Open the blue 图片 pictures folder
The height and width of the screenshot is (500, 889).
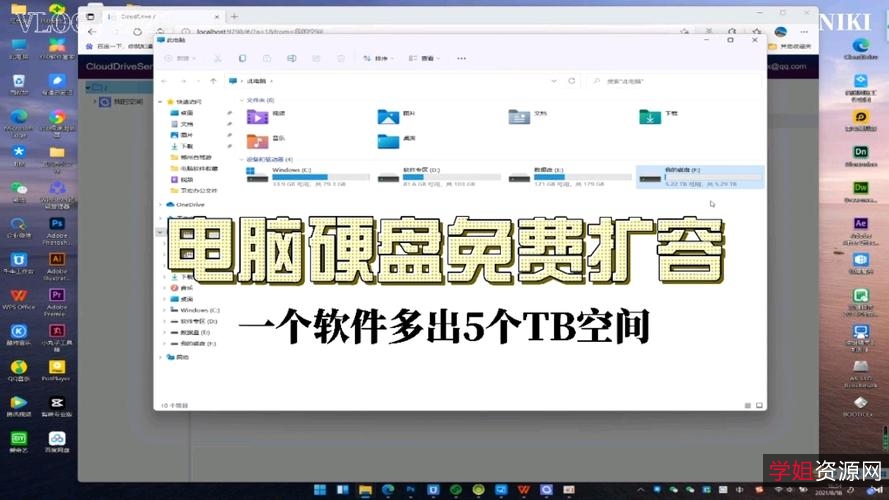pos(388,117)
